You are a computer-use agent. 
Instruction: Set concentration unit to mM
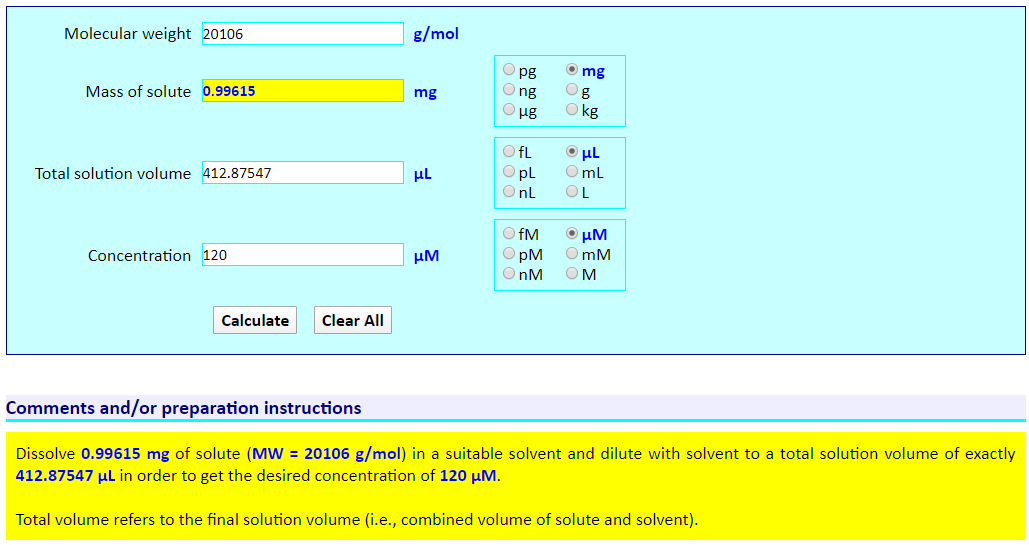point(572,253)
